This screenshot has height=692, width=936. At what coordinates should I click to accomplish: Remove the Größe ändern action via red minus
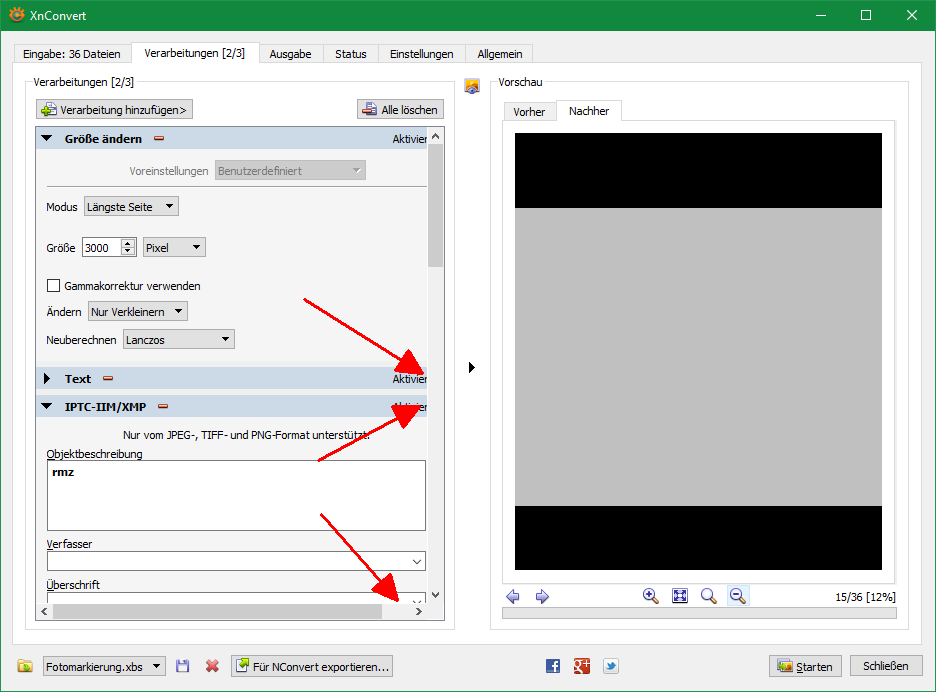pyautogui.click(x=159, y=139)
